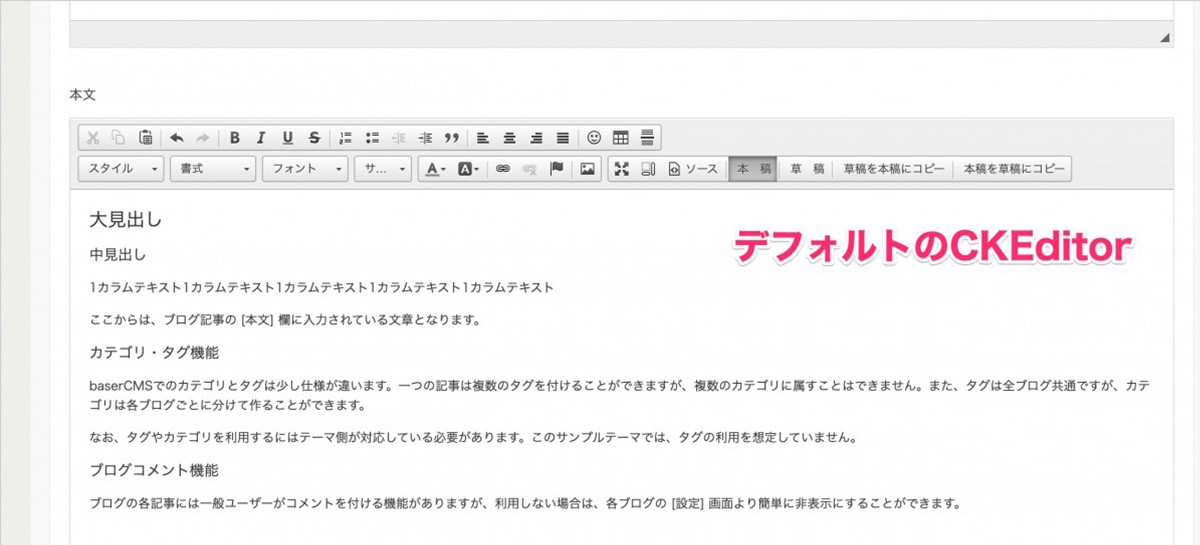Insert a smiley emoticon
This screenshot has height=545, width=1200.
point(594,138)
